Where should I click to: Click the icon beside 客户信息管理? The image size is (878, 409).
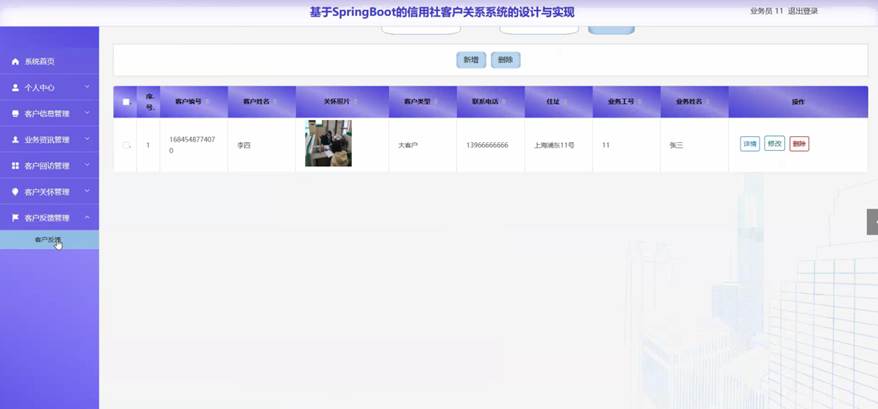pyautogui.click(x=15, y=114)
